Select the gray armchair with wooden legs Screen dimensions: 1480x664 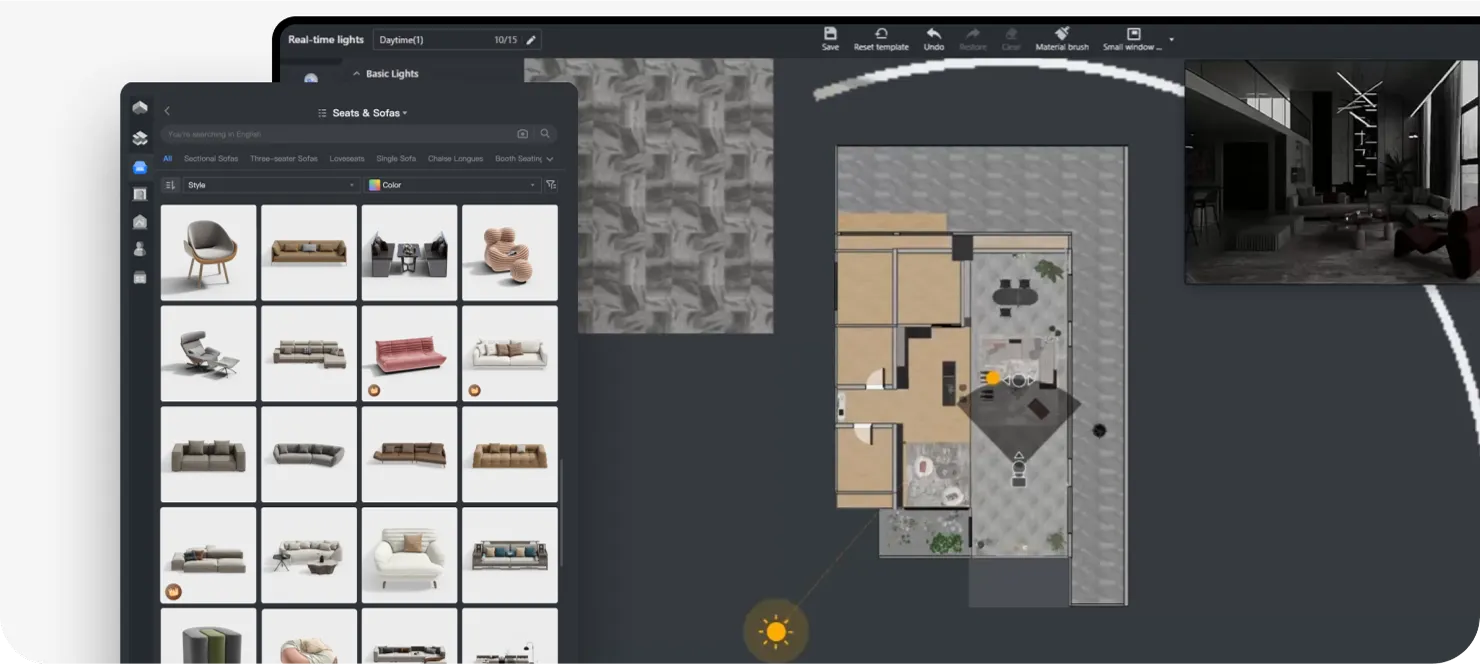pyautogui.click(x=209, y=253)
